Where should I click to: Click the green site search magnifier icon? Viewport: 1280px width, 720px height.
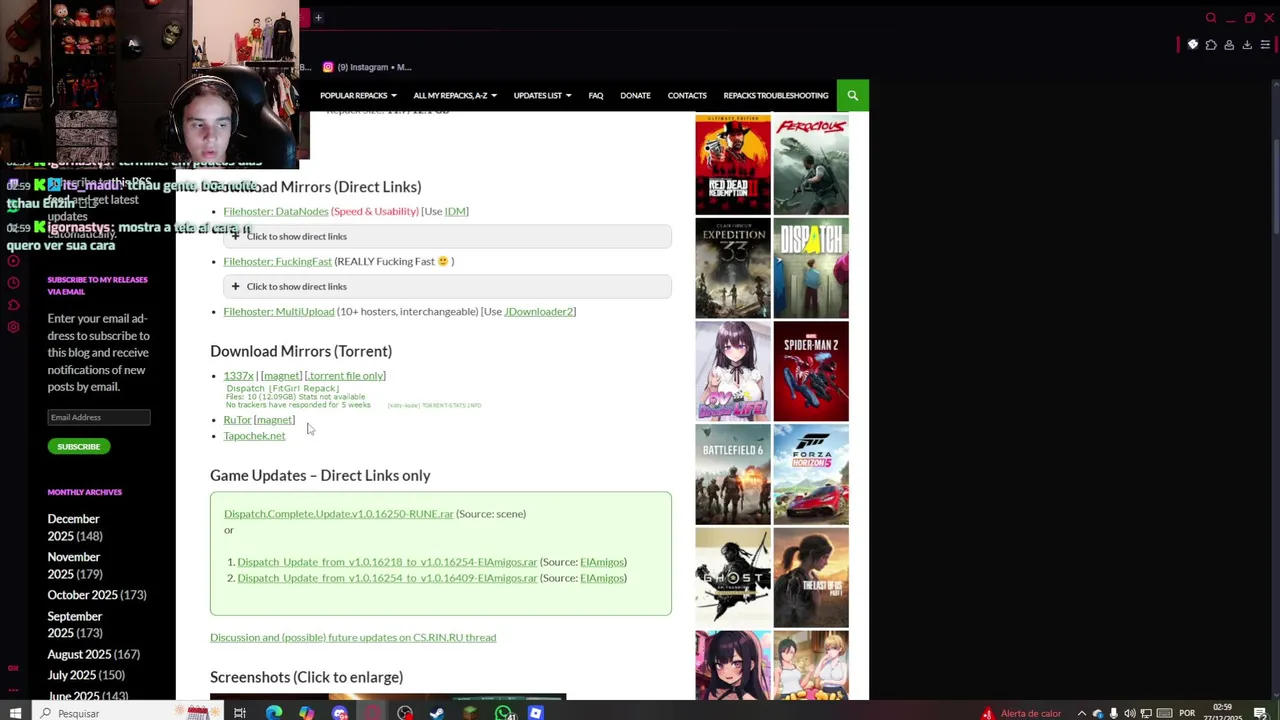point(852,95)
